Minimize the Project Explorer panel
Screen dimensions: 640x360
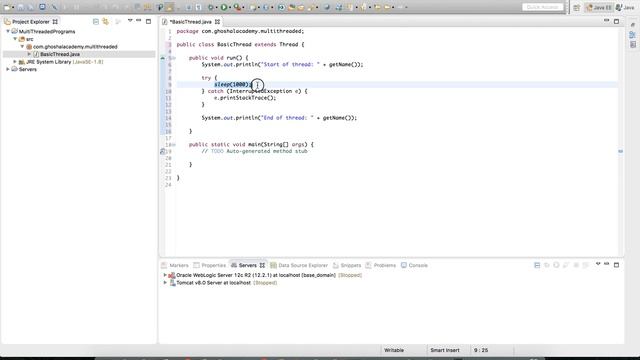(x=139, y=20)
